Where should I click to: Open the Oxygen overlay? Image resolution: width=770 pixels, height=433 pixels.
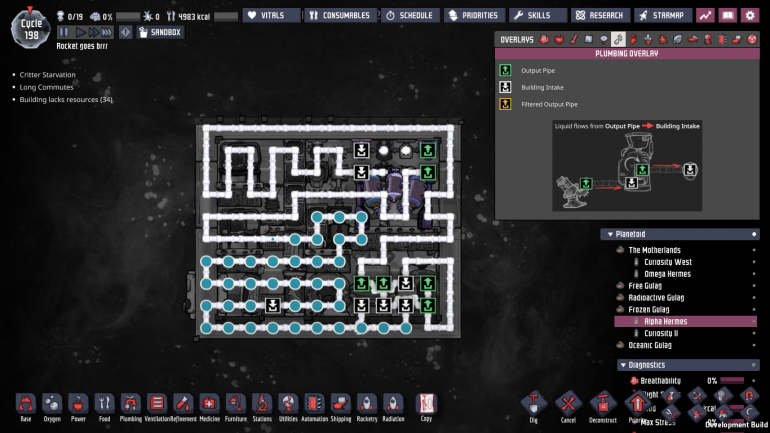(x=544, y=39)
